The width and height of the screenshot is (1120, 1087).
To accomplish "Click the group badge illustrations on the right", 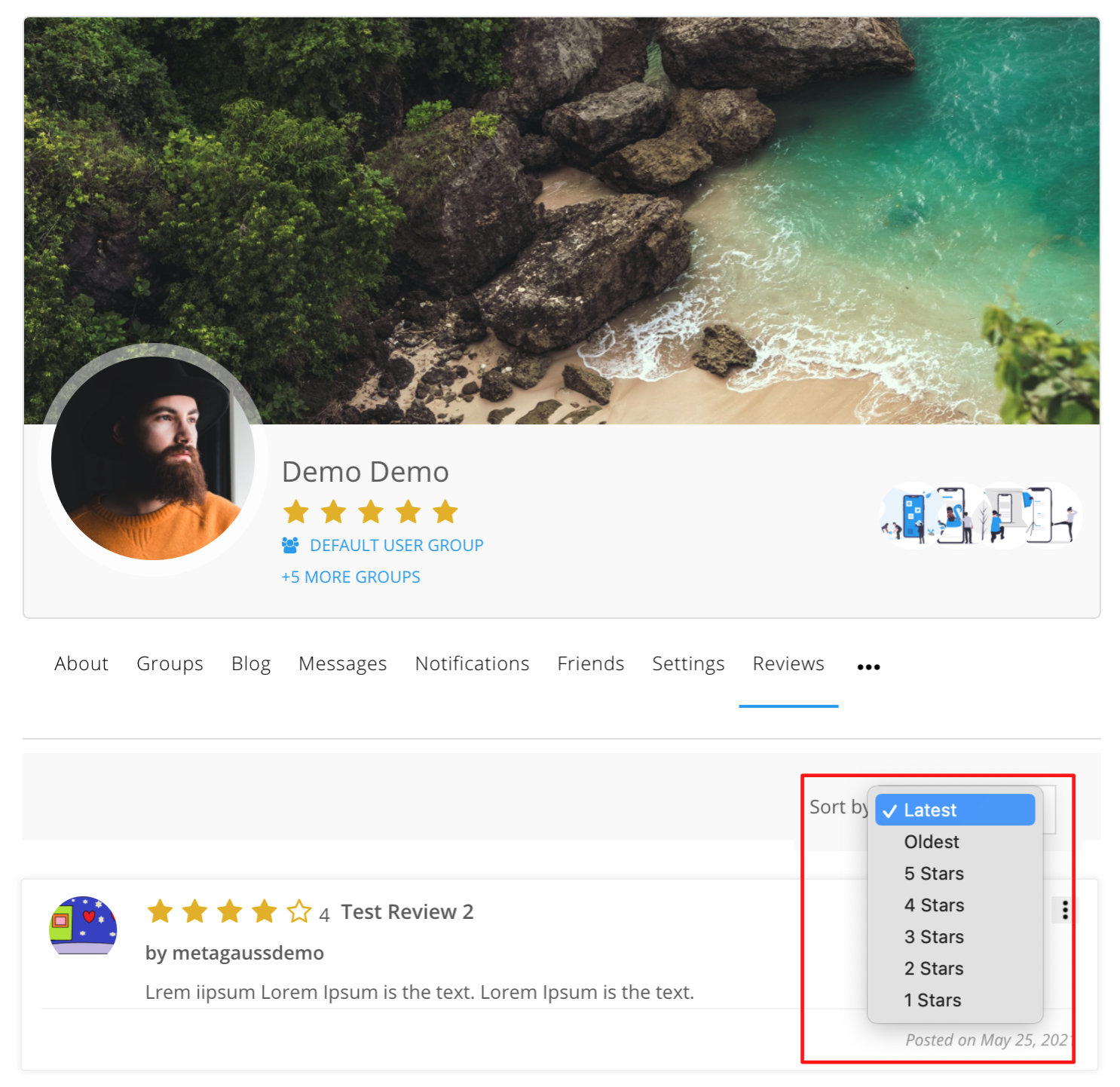I will click(981, 516).
